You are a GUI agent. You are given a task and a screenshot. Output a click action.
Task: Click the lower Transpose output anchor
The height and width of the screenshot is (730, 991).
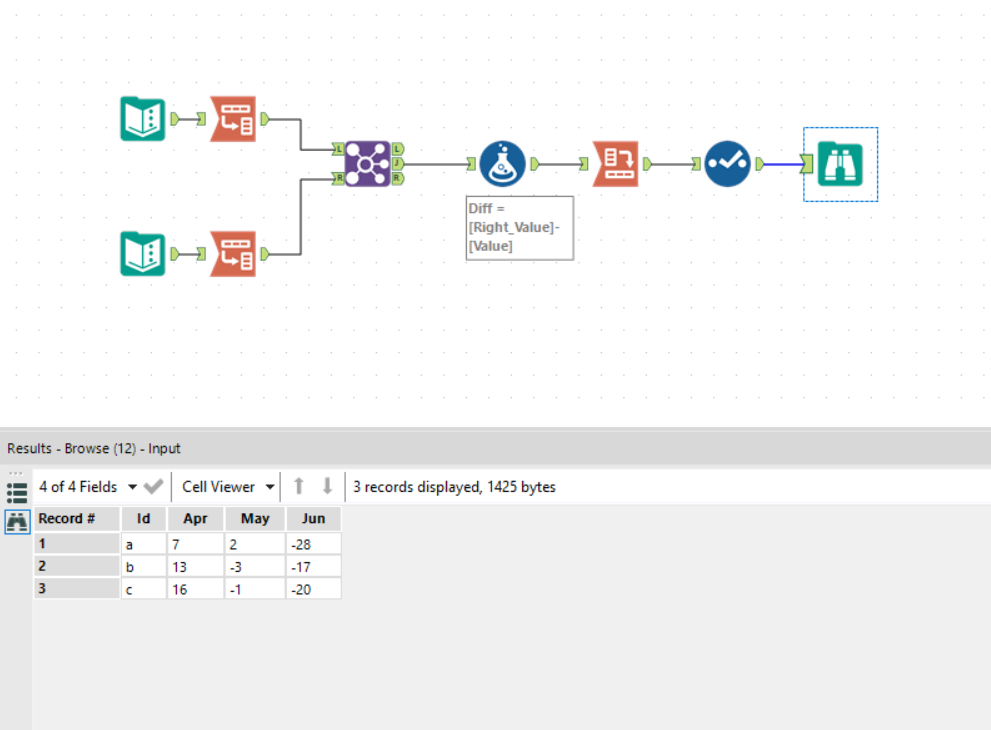[x=265, y=254]
